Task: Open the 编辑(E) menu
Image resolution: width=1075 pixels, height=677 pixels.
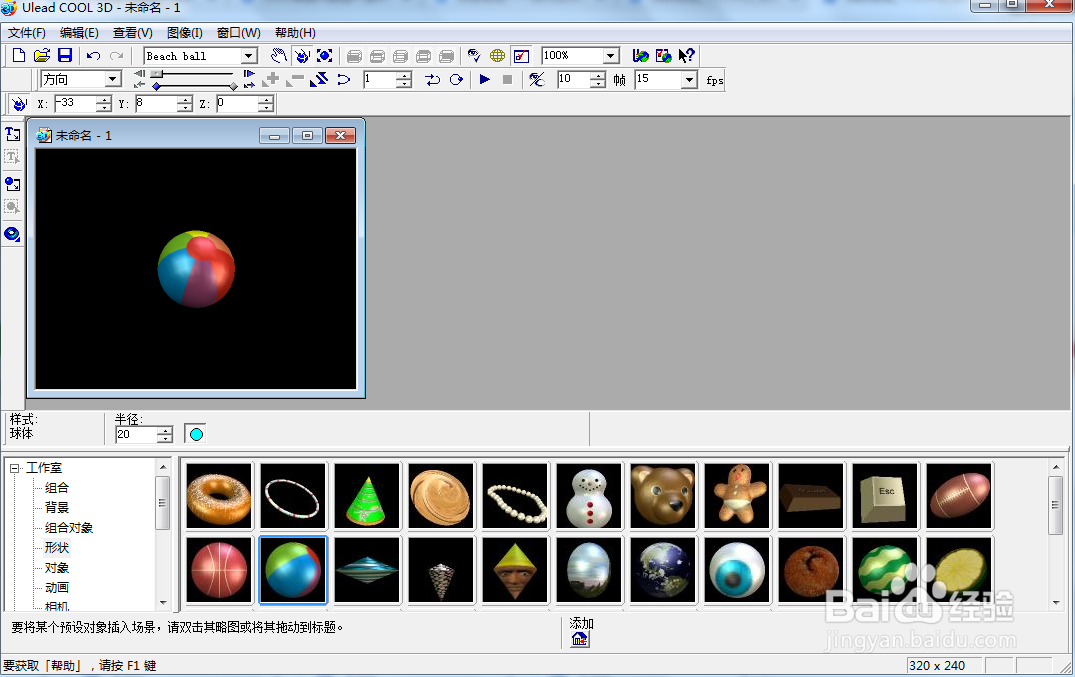Action: 79,33
